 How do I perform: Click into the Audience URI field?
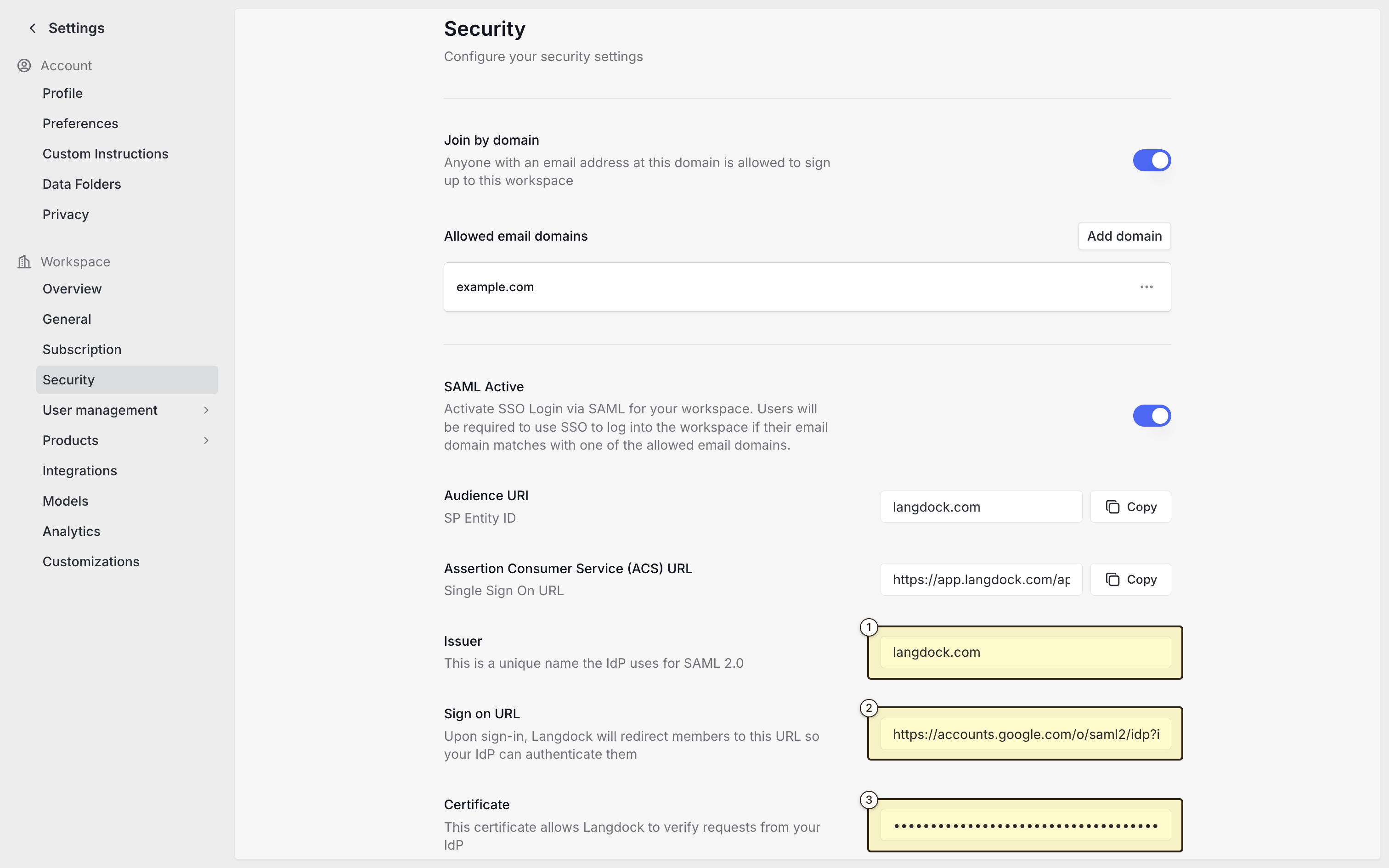click(x=981, y=507)
